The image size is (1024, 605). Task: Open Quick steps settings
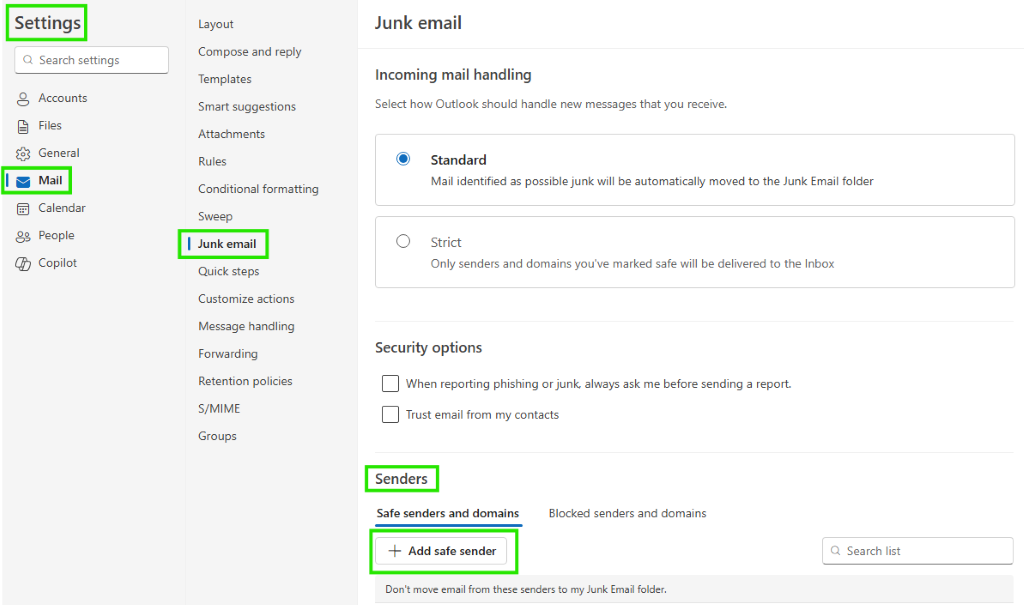click(229, 271)
